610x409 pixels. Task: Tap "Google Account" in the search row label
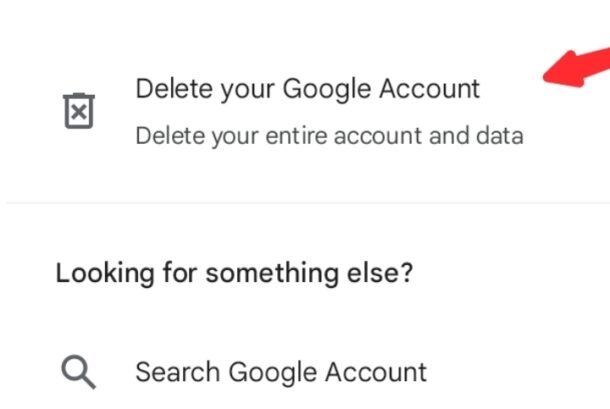pos(328,372)
